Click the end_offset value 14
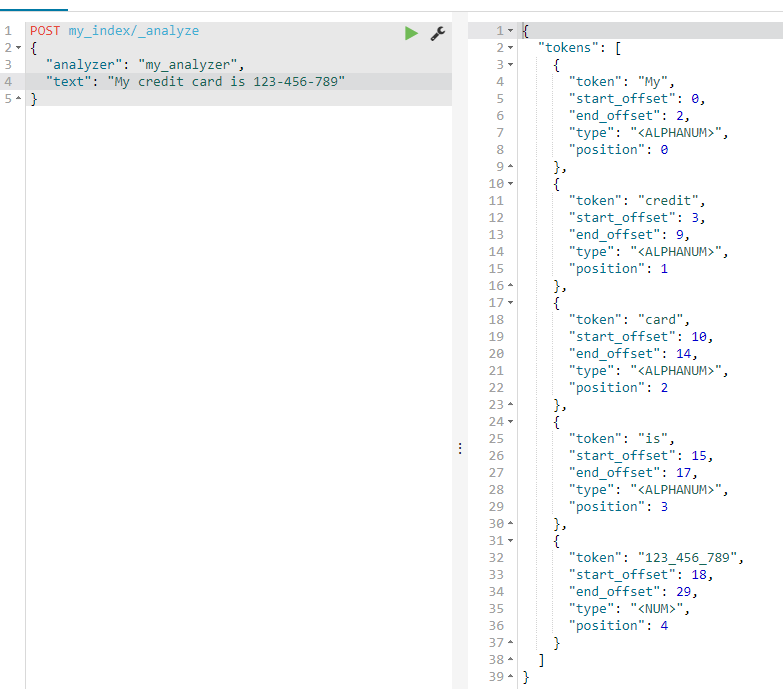783x689 pixels. pos(683,353)
